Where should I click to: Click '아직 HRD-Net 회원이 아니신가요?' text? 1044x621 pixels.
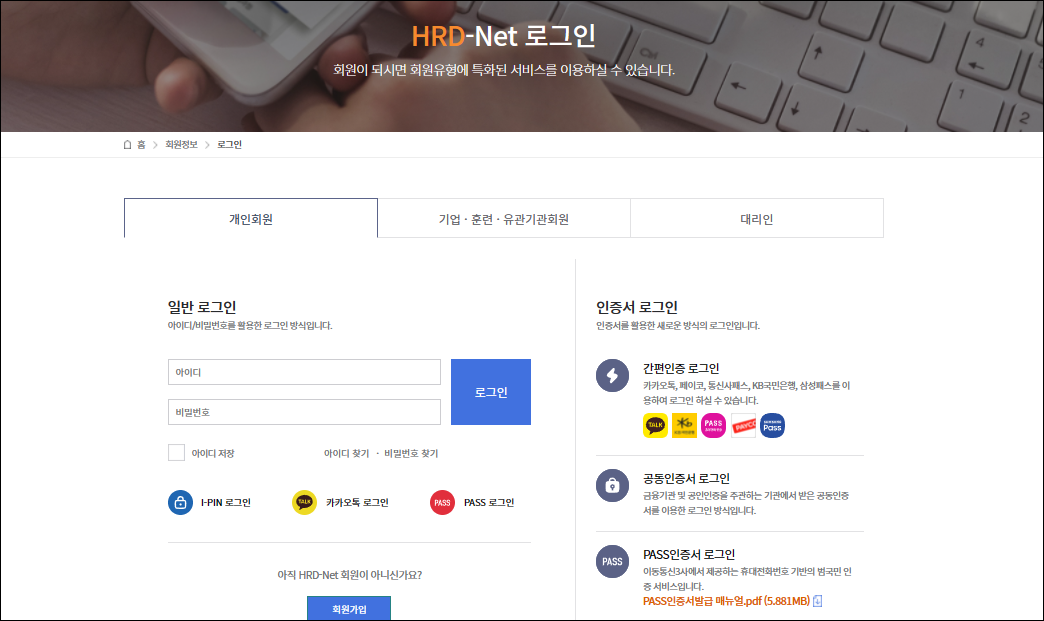pyautogui.click(x=350, y=574)
